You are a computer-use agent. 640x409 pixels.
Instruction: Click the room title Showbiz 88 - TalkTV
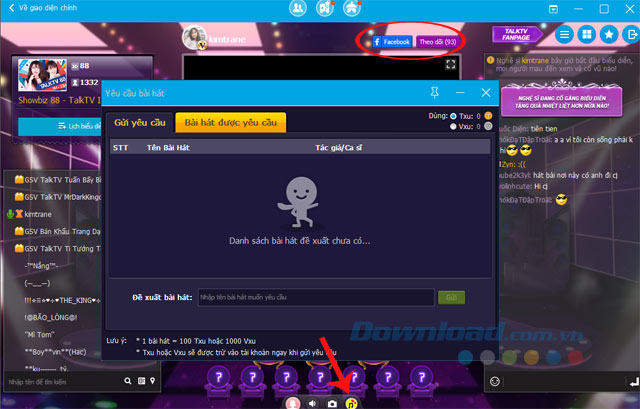[x=59, y=100]
